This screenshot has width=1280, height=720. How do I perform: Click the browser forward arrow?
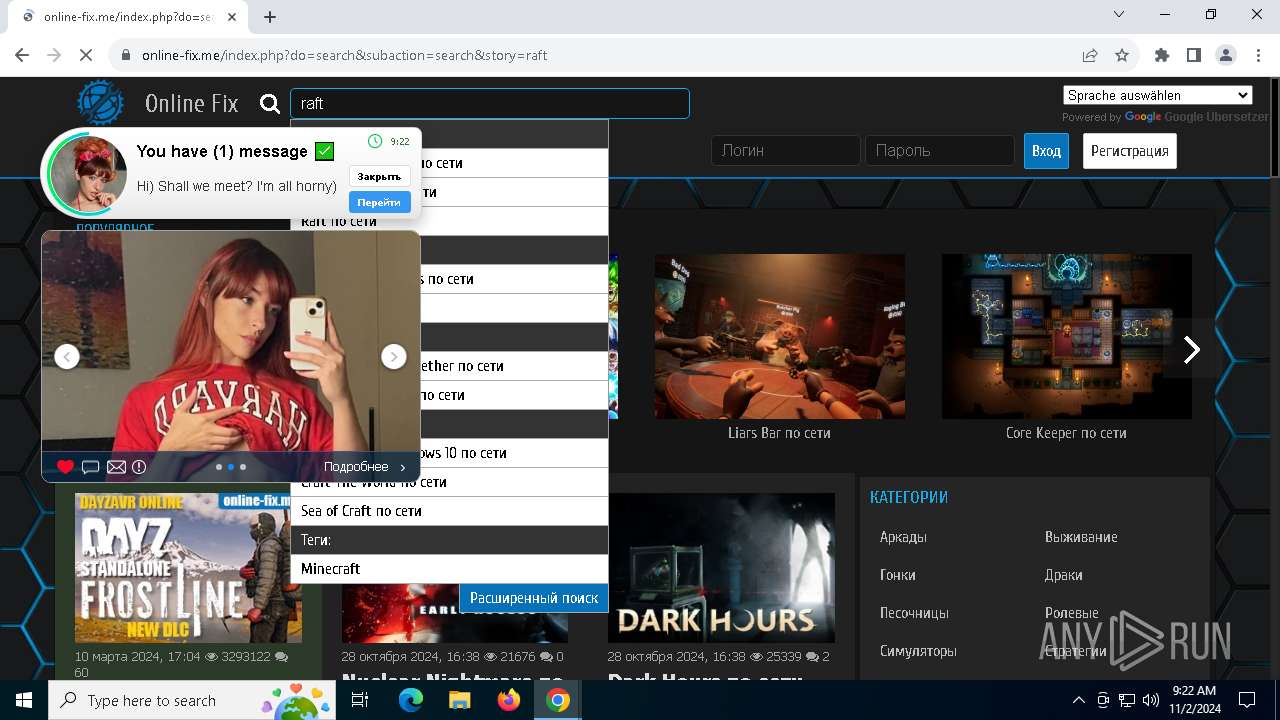(x=54, y=55)
